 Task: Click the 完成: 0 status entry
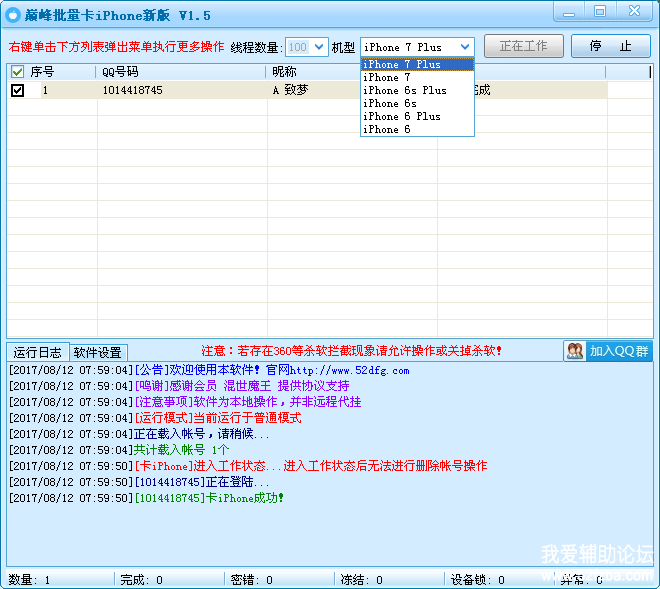point(141,580)
